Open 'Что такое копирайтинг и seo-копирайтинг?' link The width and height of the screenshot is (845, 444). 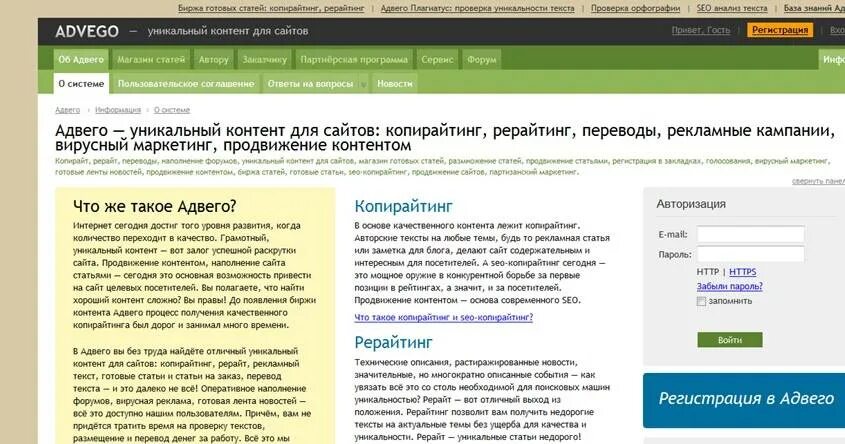coord(444,317)
